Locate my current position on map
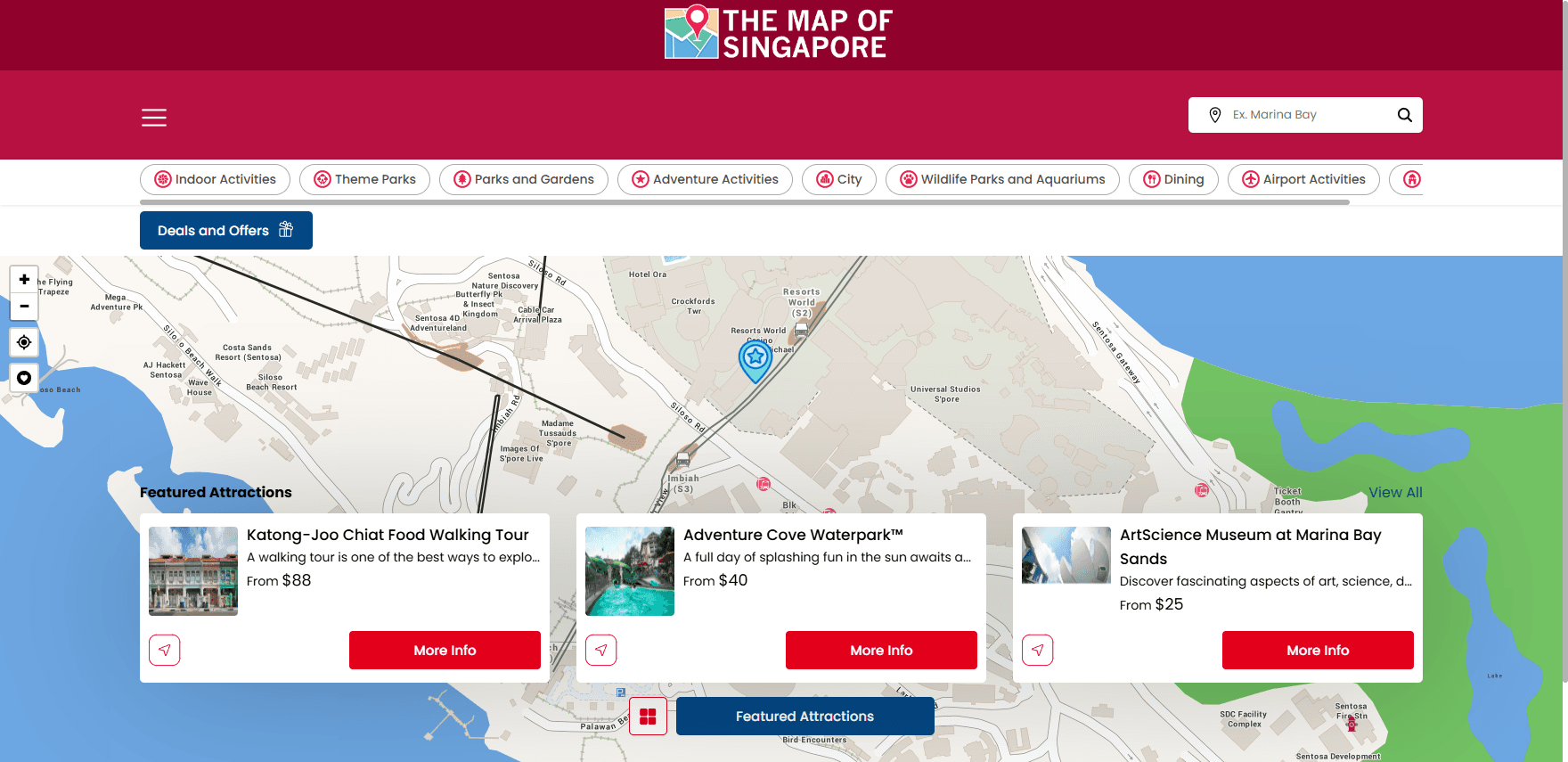The height and width of the screenshot is (762, 1568). click(24, 342)
